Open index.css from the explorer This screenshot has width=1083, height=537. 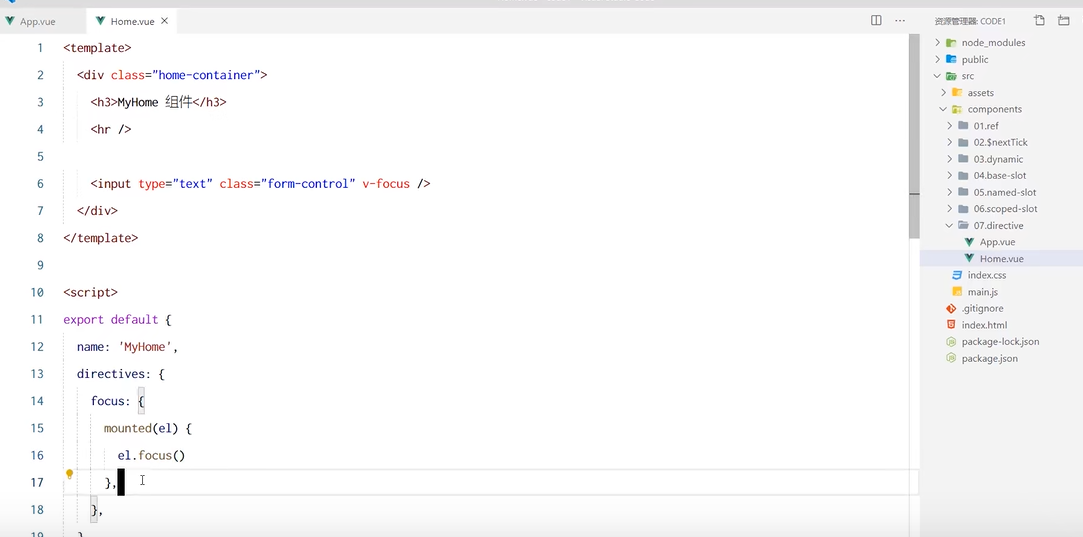tap(987, 275)
